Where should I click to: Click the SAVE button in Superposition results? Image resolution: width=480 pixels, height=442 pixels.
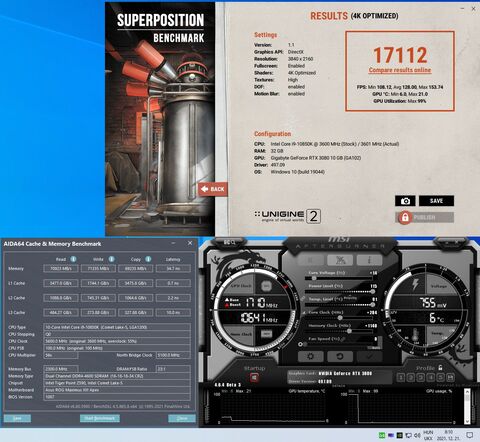coord(436,201)
